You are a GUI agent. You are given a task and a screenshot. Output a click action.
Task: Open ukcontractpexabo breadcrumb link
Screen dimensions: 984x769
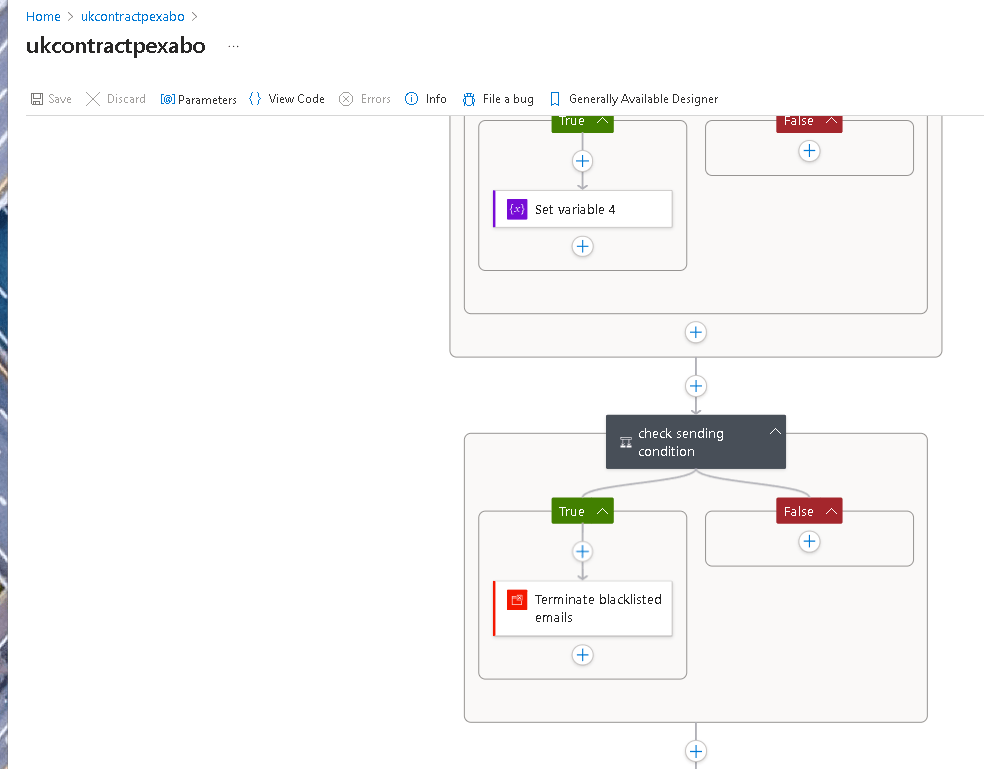coord(132,17)
